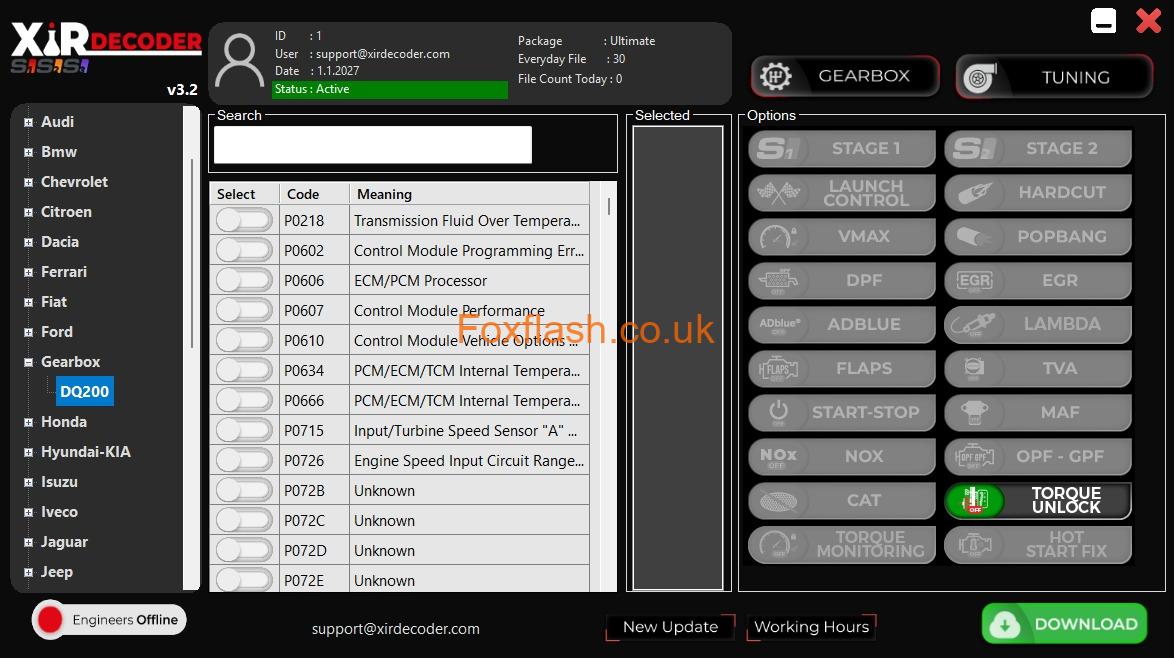Open the New Update button
The image size is (1174, 658).
670,627
